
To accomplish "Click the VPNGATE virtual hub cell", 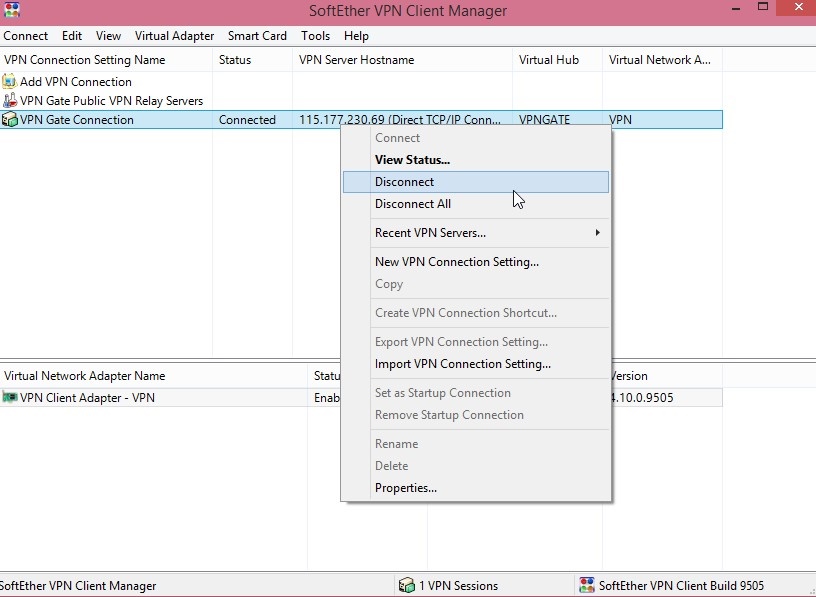I will tap(544, 120).
